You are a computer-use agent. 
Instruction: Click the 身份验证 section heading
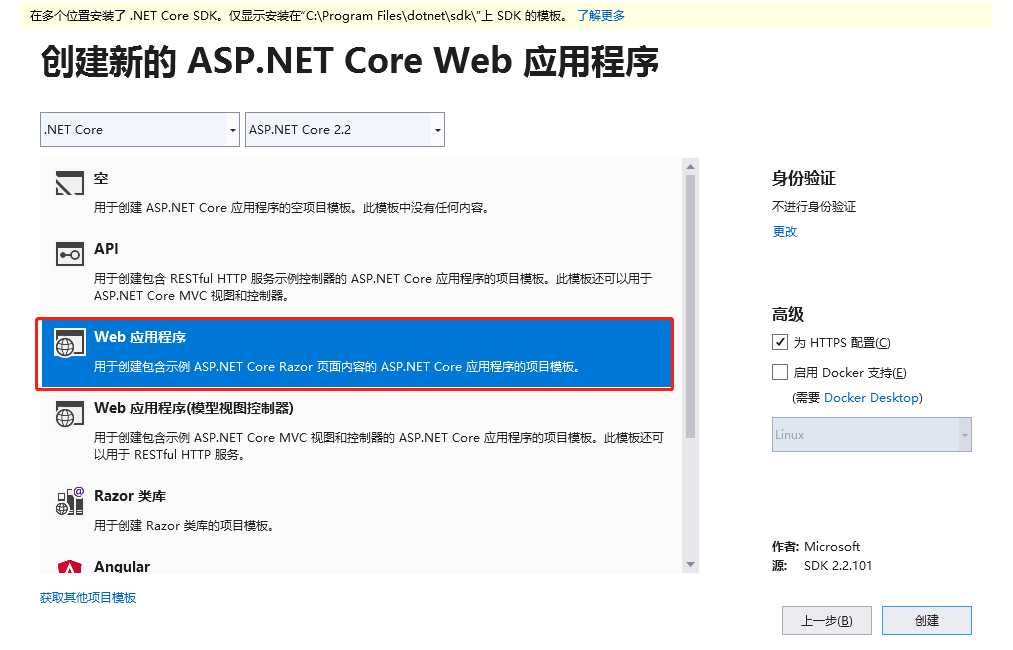pyautogui.click(x=804, y=178)
